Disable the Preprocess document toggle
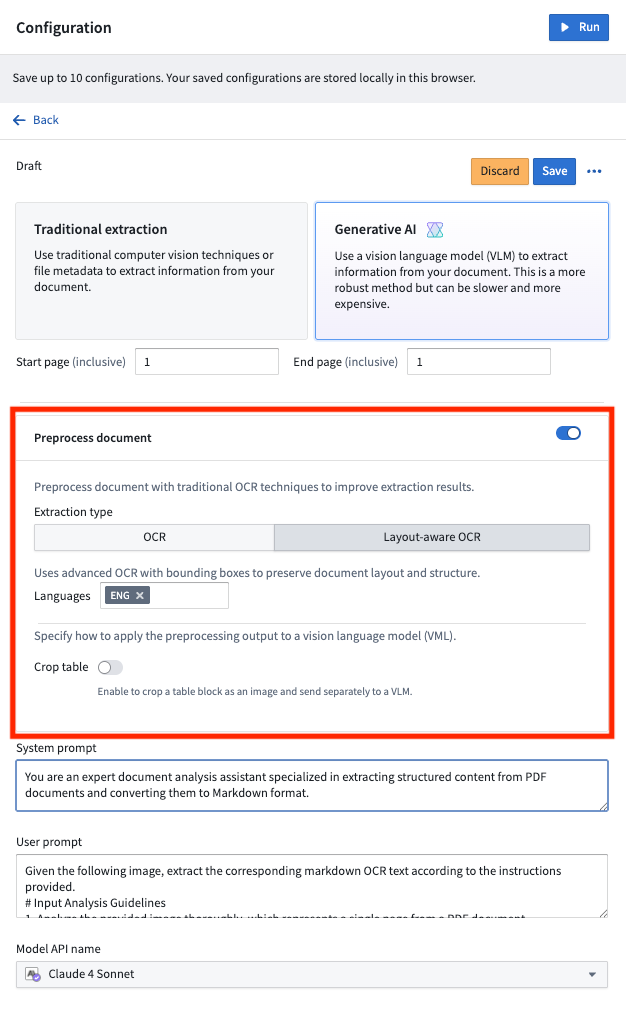 (568, 433)
